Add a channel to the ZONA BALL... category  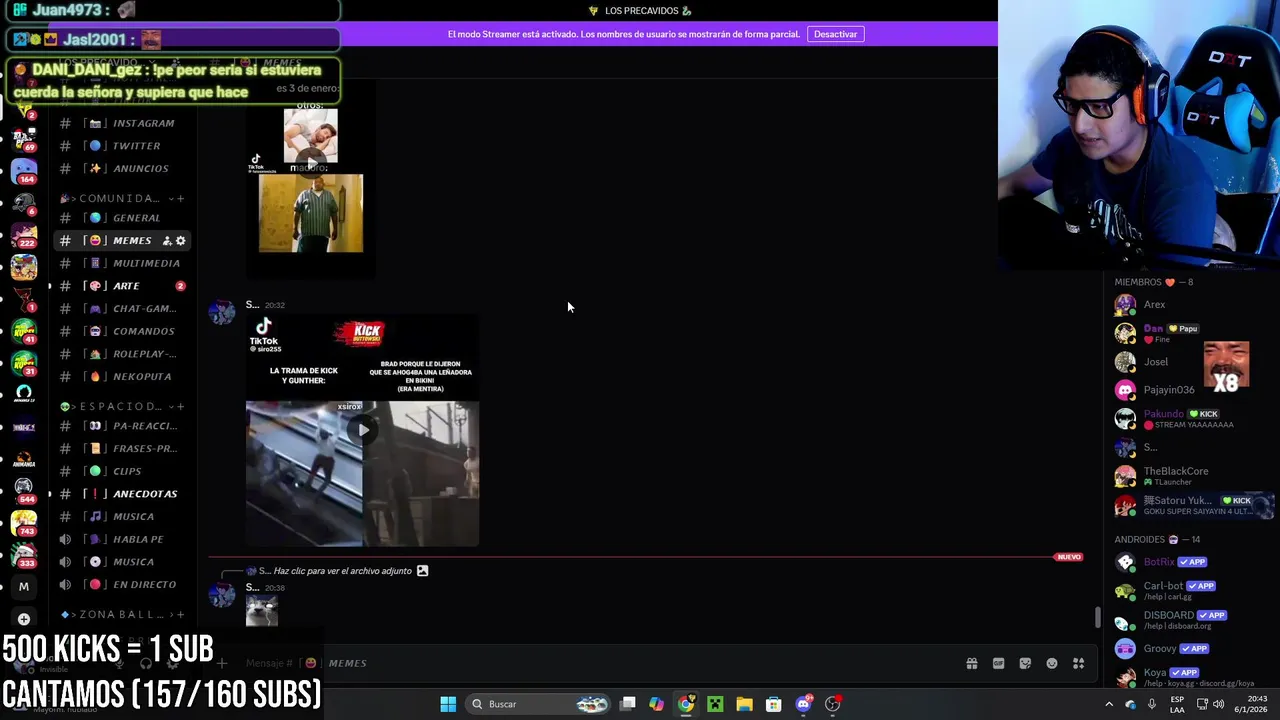pyautogui.click(x=180, y=614)
